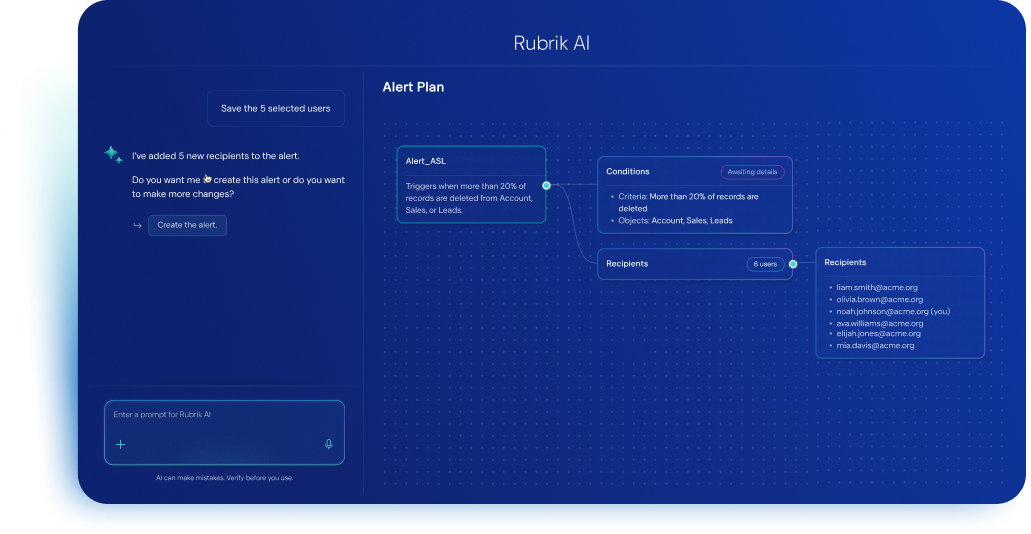This screenshot has height=534, width=1031.
Task: Click the Awaiting details badge
Action: click(x=752, y=172)
